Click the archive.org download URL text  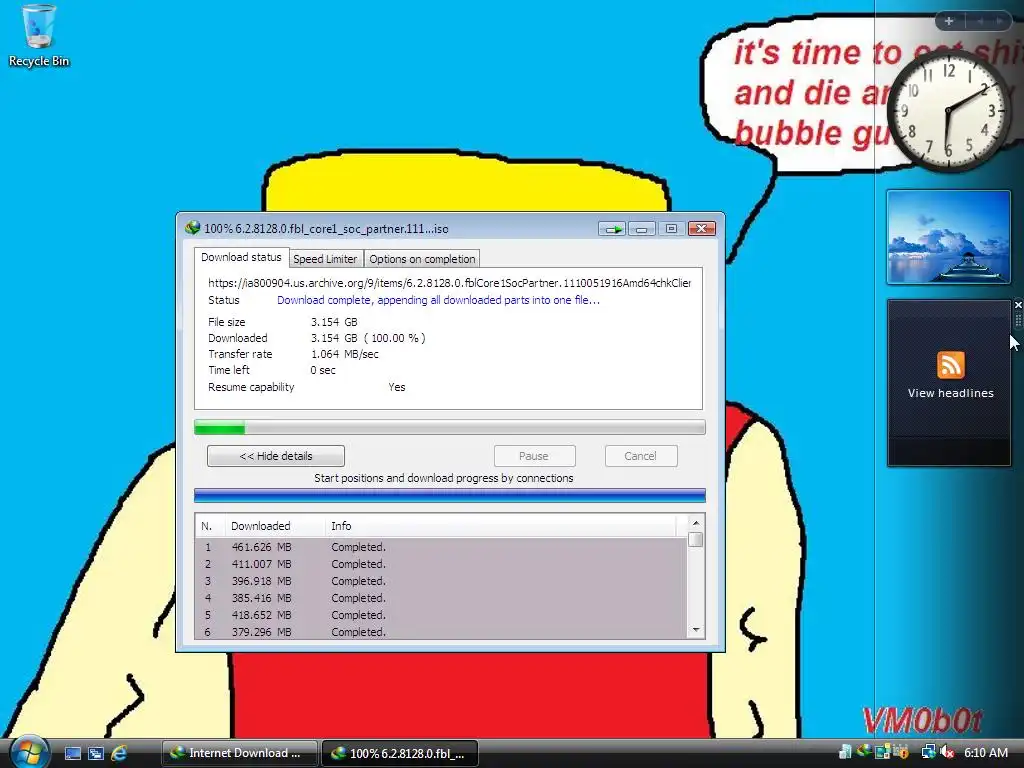pos(449,283)
